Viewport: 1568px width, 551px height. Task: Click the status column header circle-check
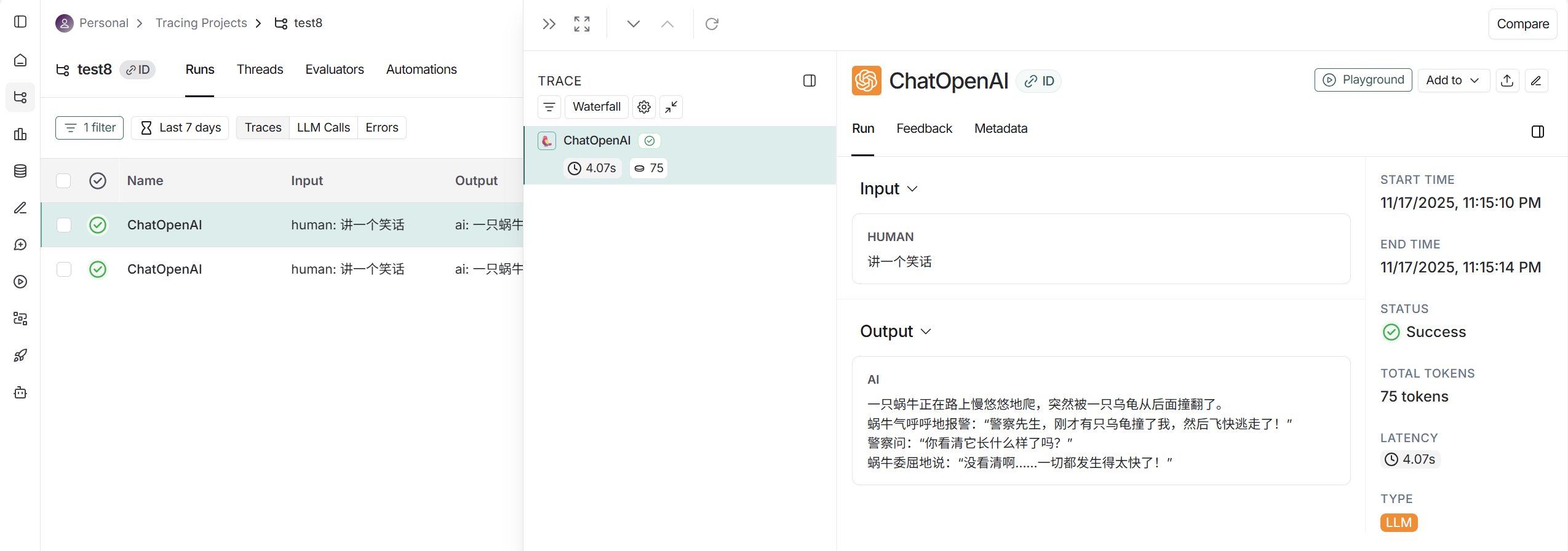click(x=98, y=181)
